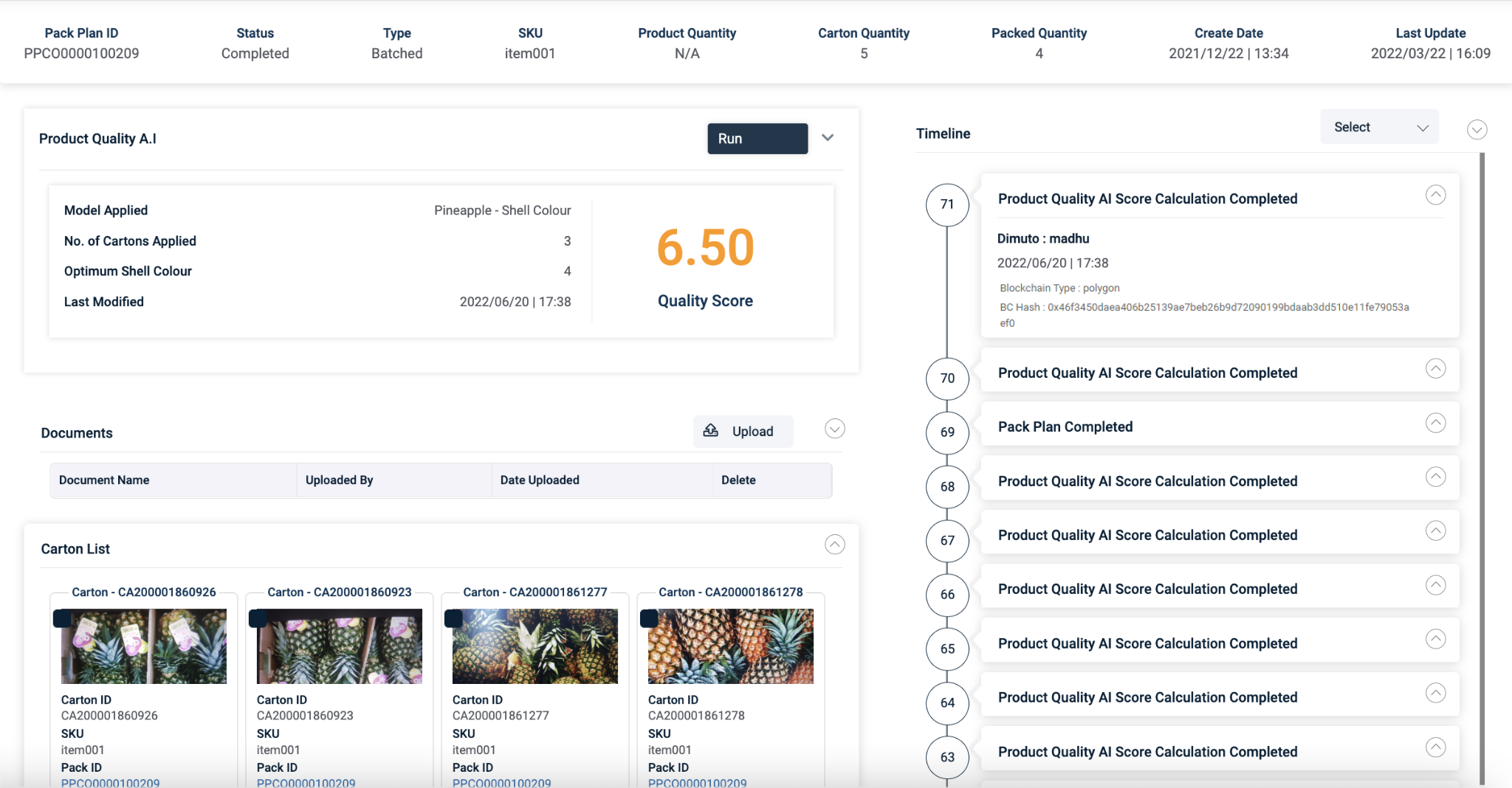
Task: Click the Upload cloud icon in Documents
Action: 710,431
